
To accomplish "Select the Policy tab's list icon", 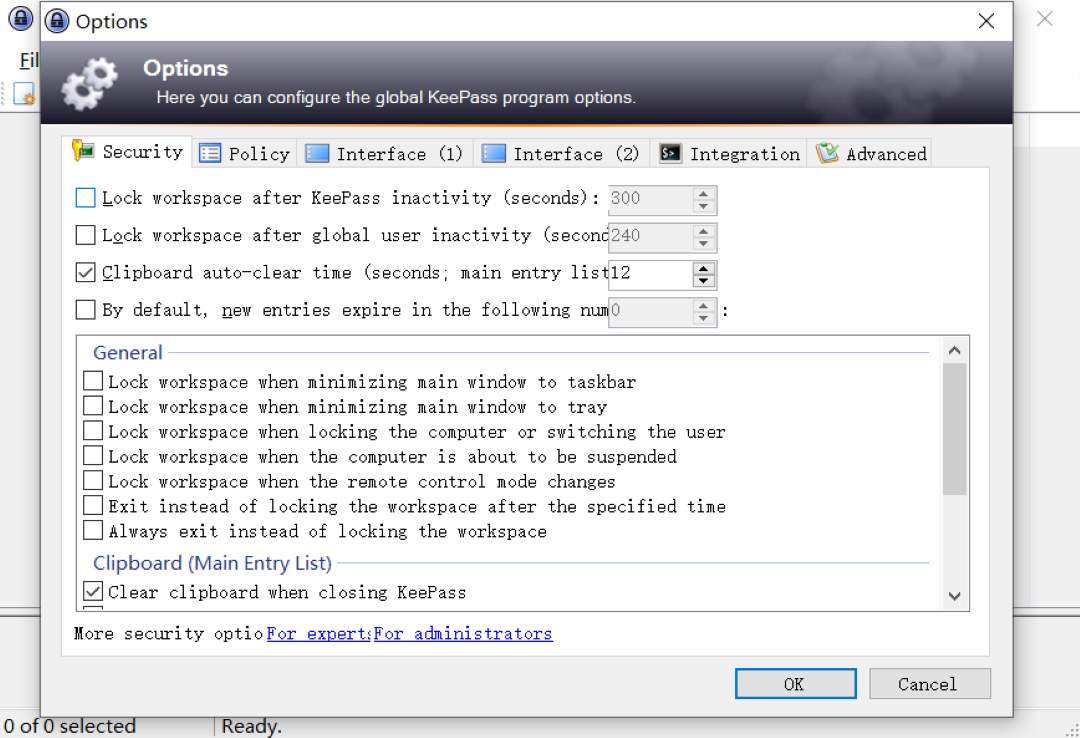I will 209,152.
